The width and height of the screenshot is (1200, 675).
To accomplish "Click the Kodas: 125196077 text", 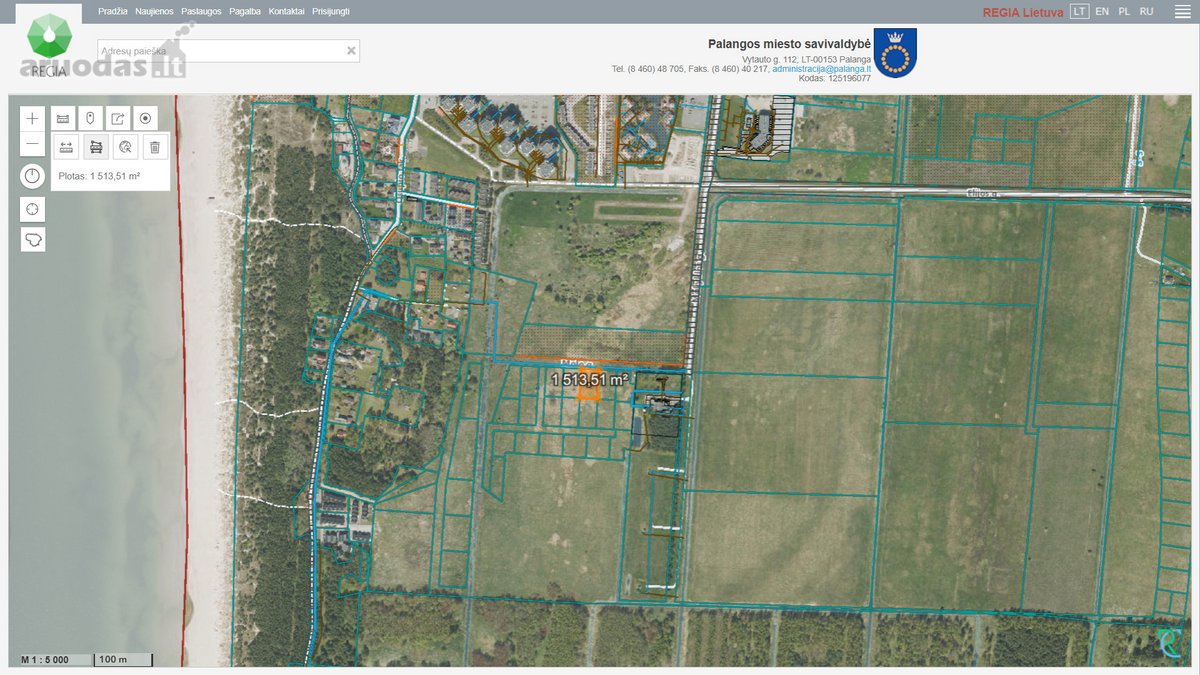I will (834, 78).
